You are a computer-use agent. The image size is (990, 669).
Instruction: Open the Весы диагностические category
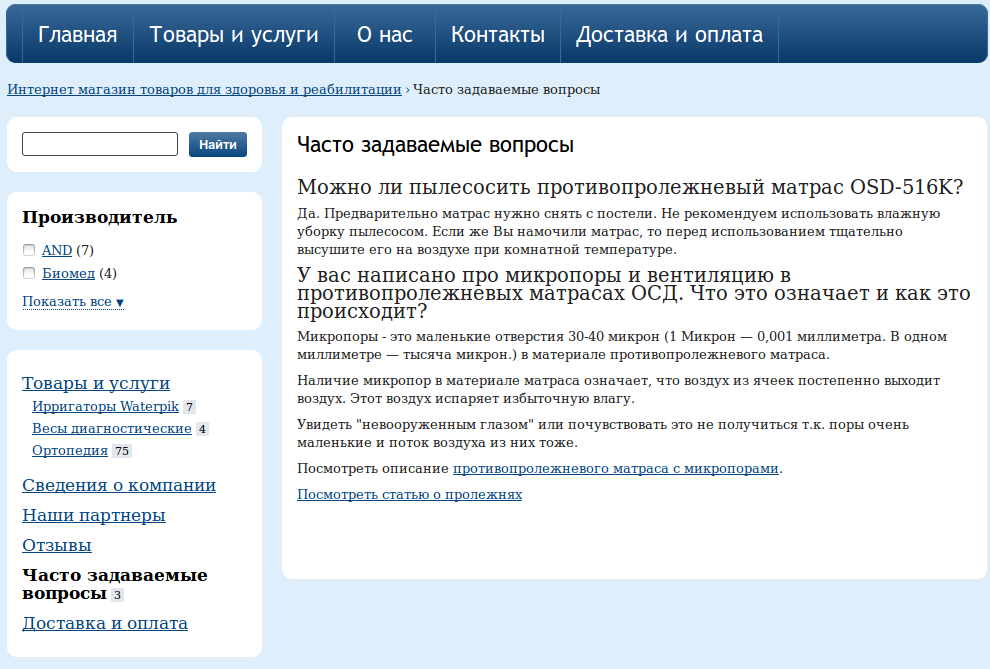(112, 429)
